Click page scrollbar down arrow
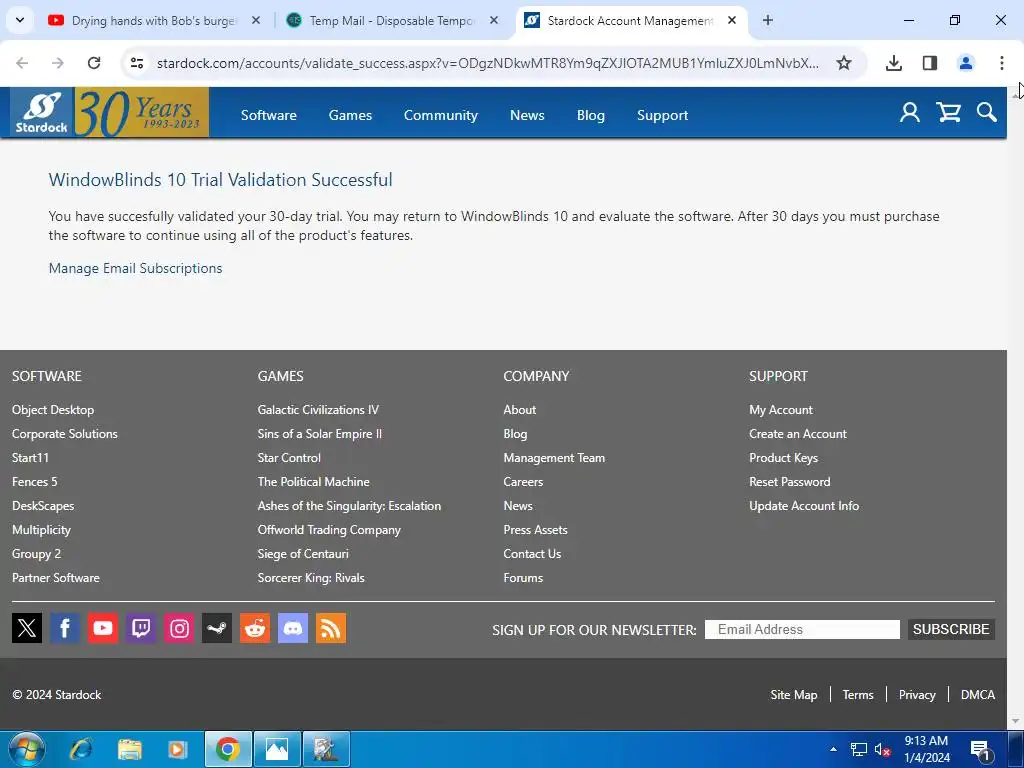The height and width of the screenshot is (768, 1024). click(x=1015, y=721)
